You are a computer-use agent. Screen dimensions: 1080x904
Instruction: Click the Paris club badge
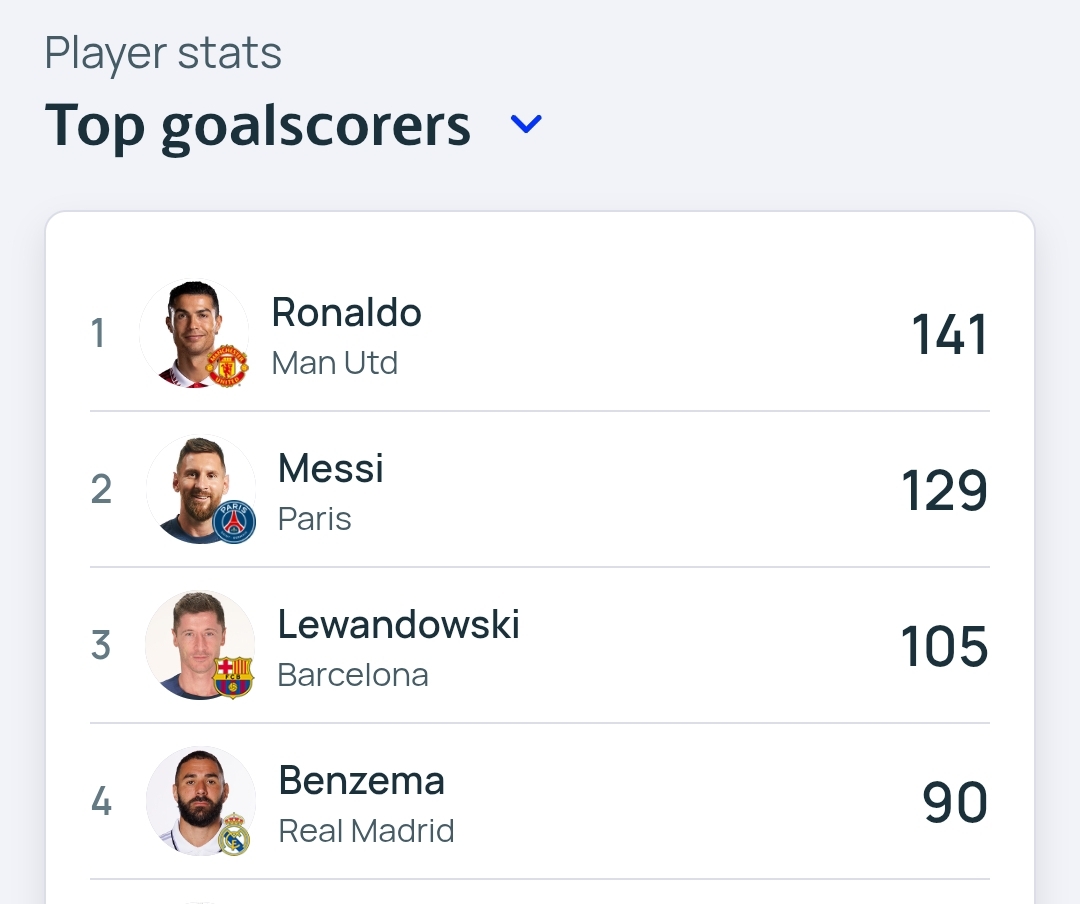(x=234, y=522)
